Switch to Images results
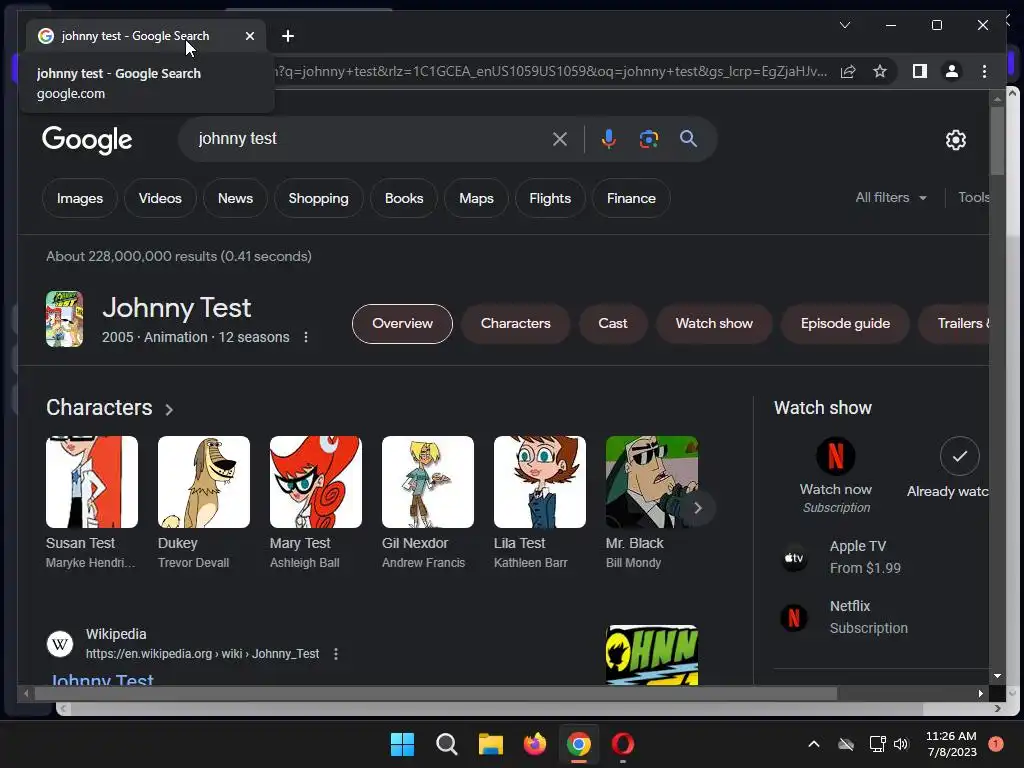Screen dimensions: 1024x768 coord(80,198)
